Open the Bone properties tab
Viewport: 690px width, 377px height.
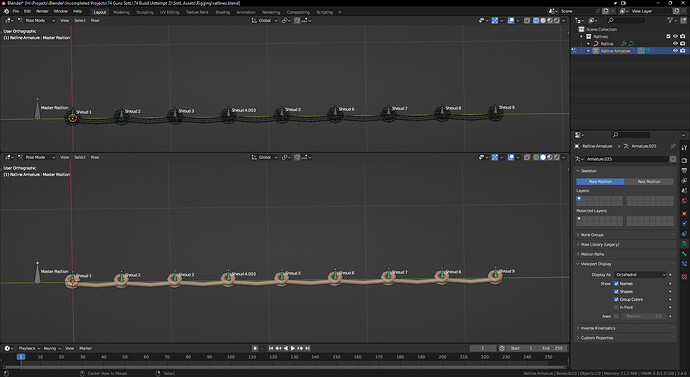coord(684,254)
